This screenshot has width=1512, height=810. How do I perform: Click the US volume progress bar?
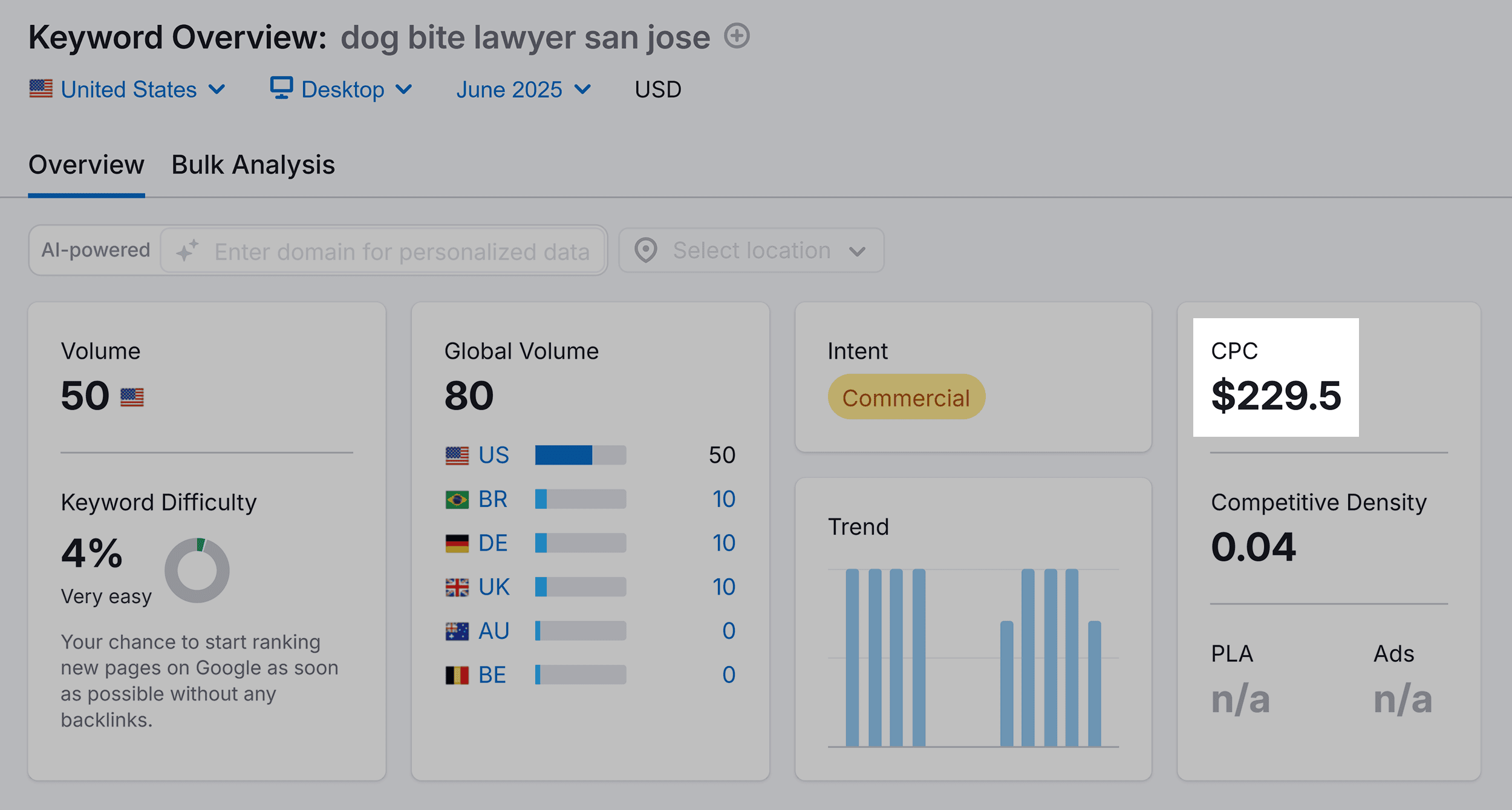point(580,455)
